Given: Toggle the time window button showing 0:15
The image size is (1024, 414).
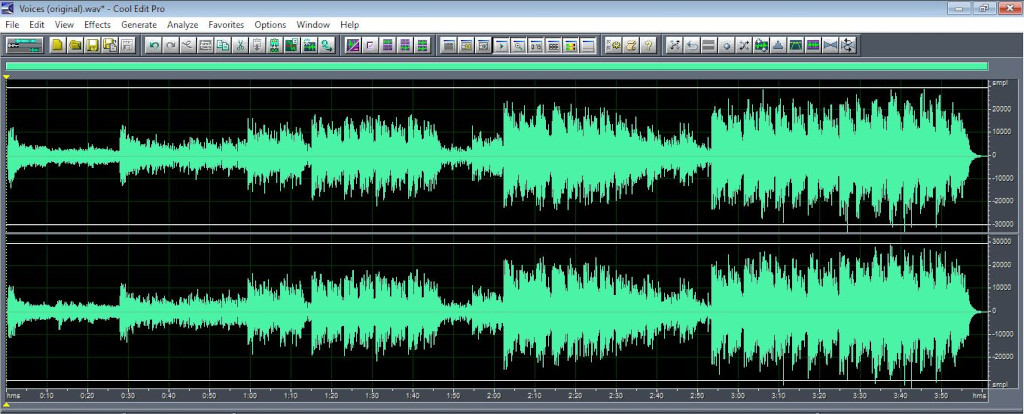Looking at the screenshot, I should tap(536, 45).
